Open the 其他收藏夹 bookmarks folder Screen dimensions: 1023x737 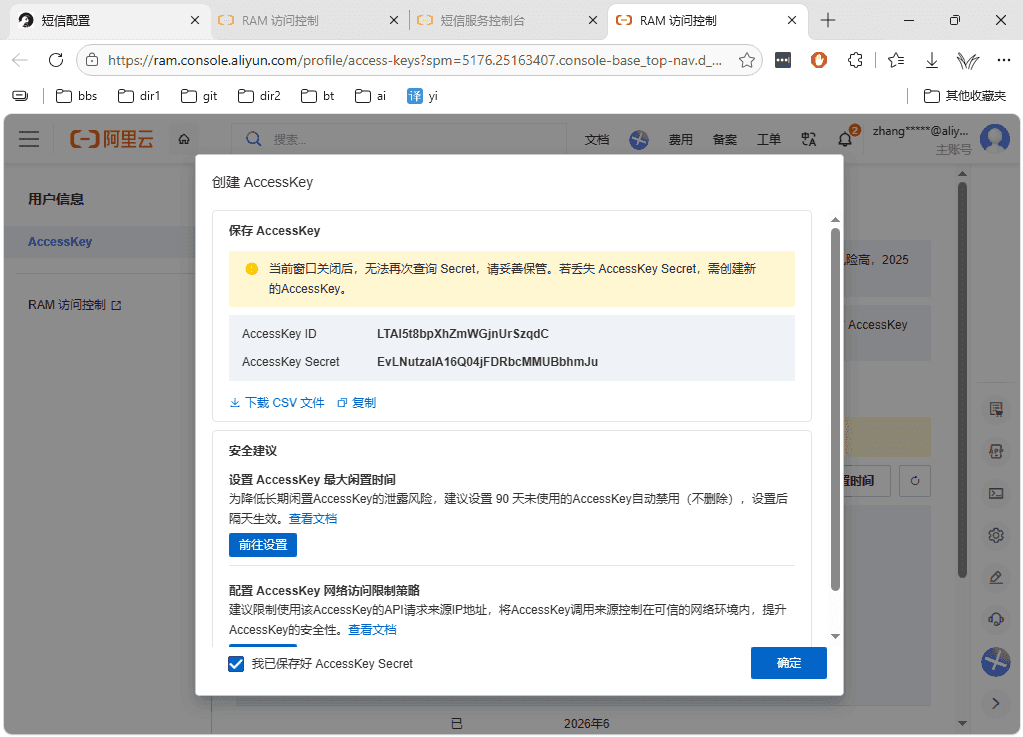click(x=965, y=97)
